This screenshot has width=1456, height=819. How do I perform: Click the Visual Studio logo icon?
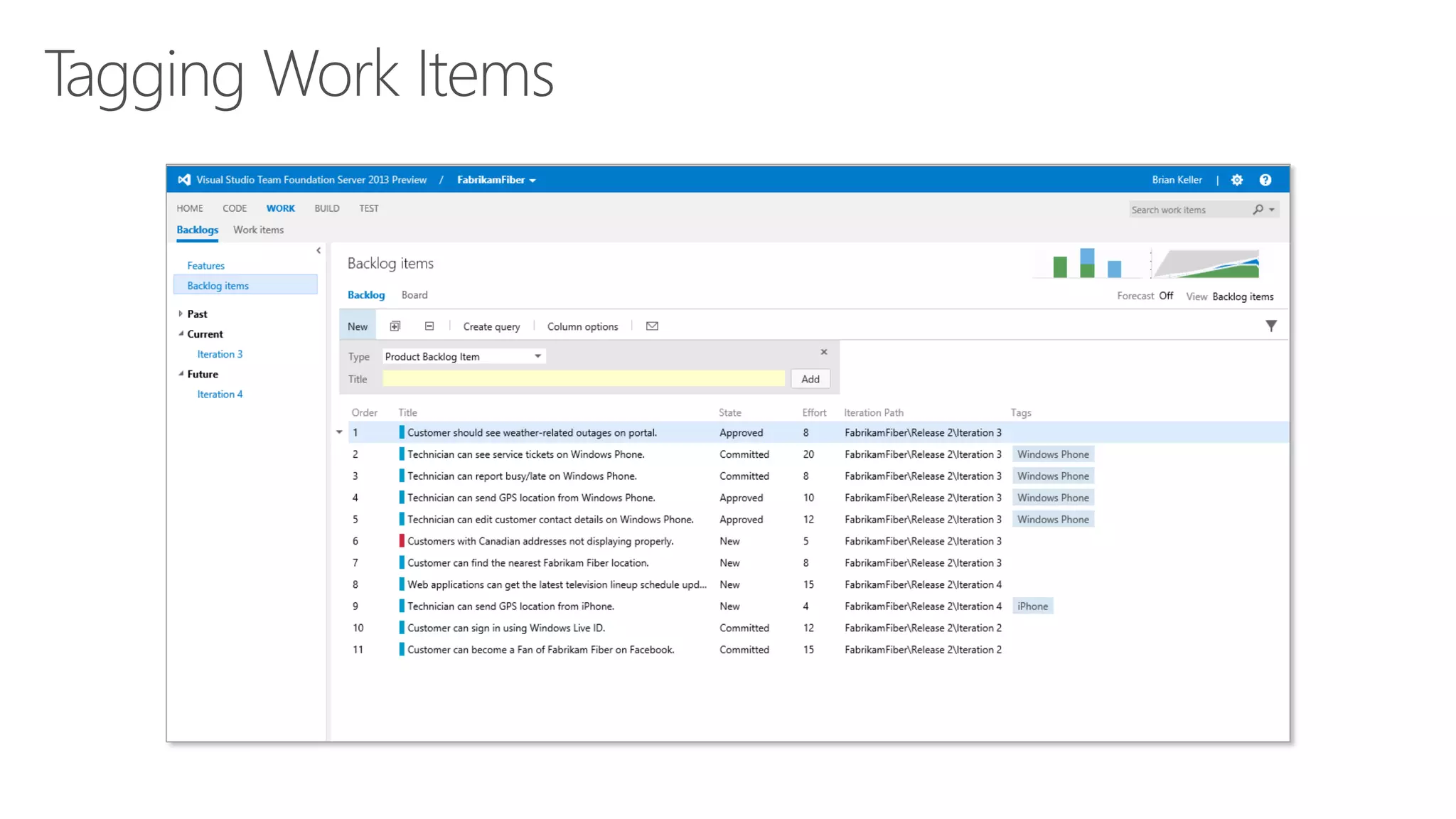[184, 180]
